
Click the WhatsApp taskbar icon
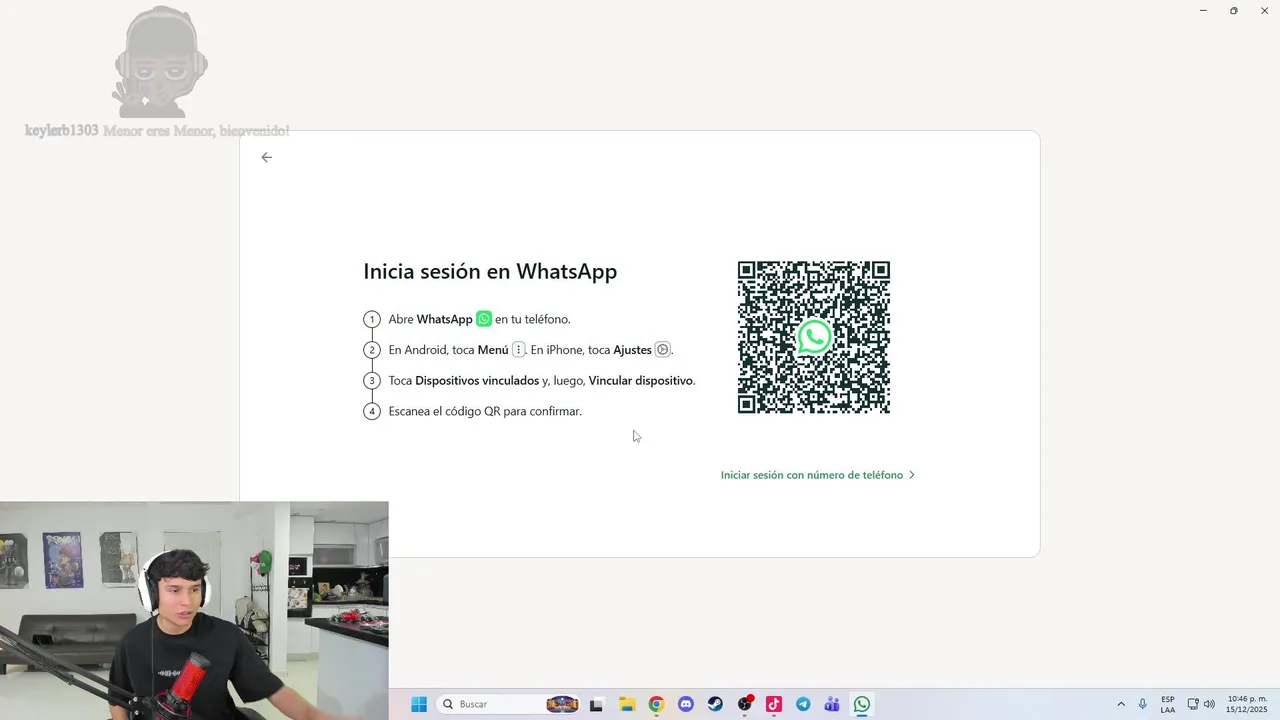tap(862, 704)
